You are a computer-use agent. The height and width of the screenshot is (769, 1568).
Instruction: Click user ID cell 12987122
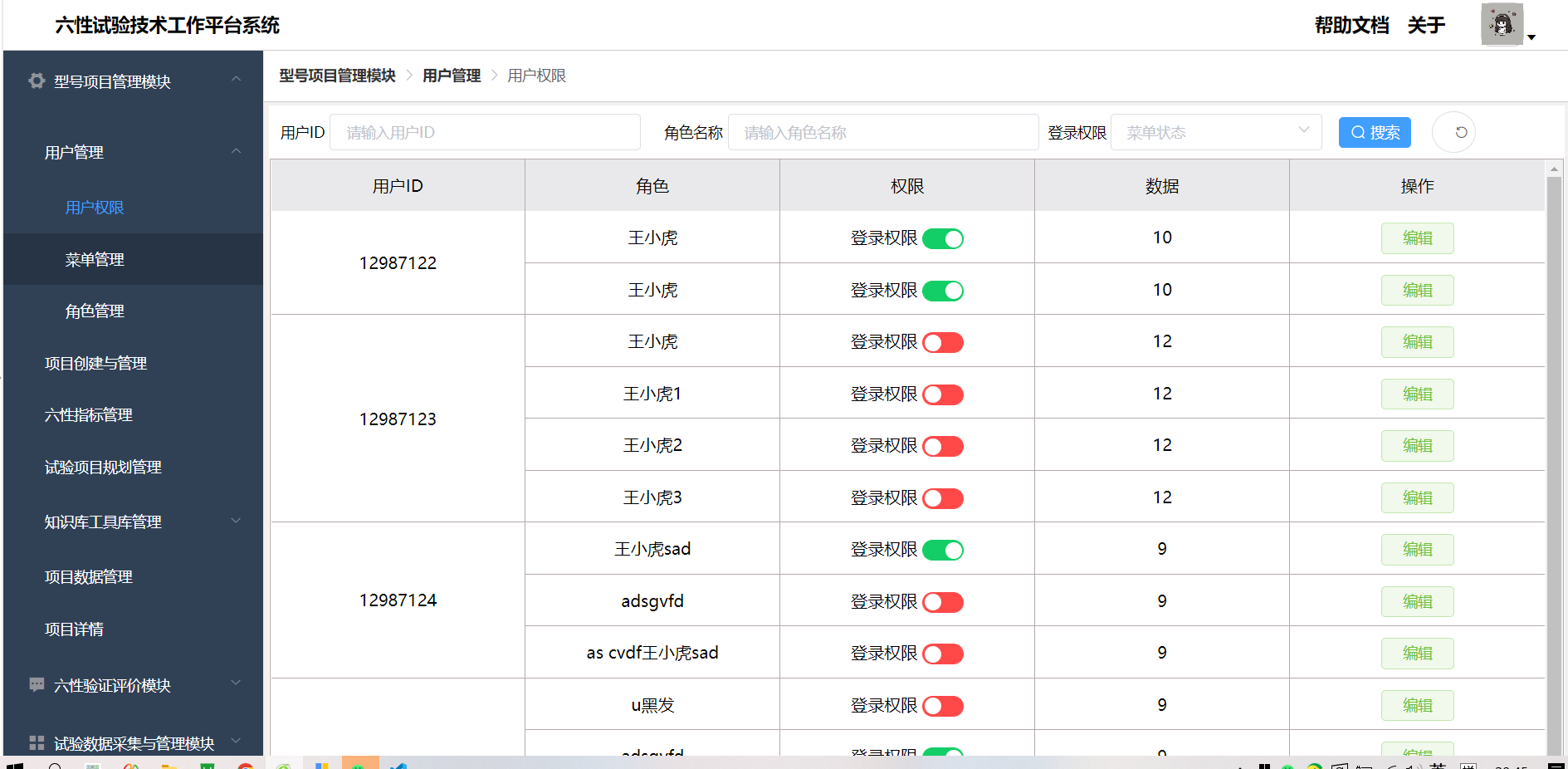pyautogui.click(x=398, y=263)
